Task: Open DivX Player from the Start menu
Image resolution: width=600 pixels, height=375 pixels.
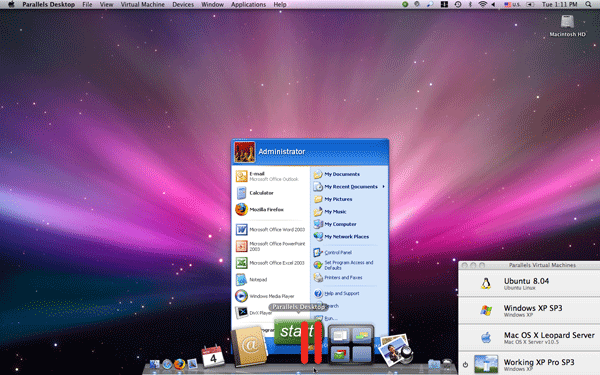Action: [254, 312]
